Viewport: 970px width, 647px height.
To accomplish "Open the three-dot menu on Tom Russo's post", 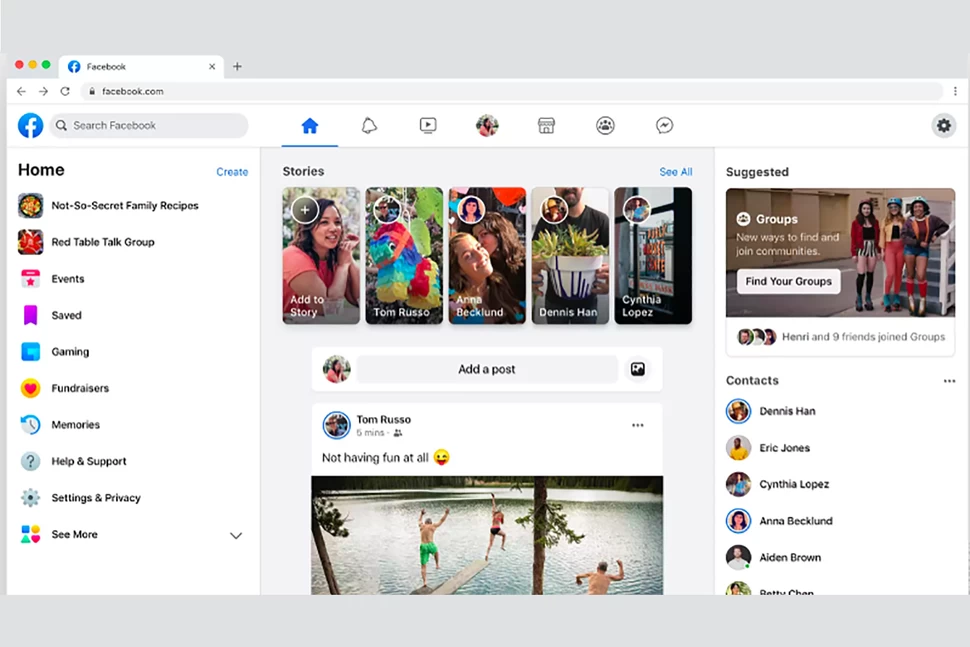I will (x=638, y=426).
